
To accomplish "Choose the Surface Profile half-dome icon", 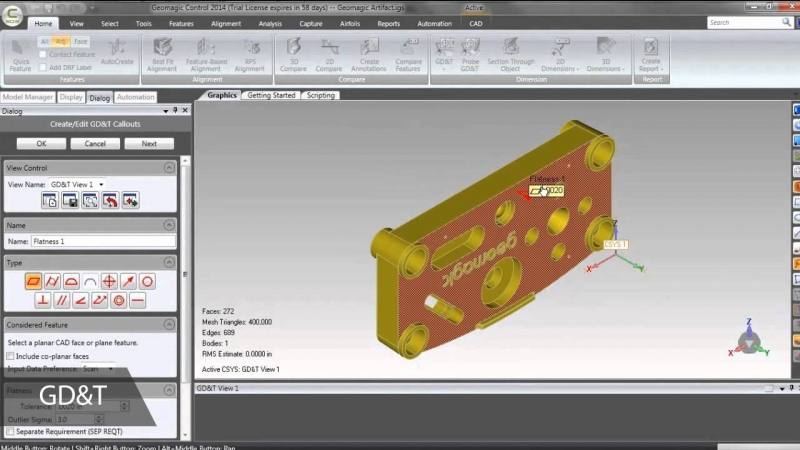I will [x=71, y=281].
